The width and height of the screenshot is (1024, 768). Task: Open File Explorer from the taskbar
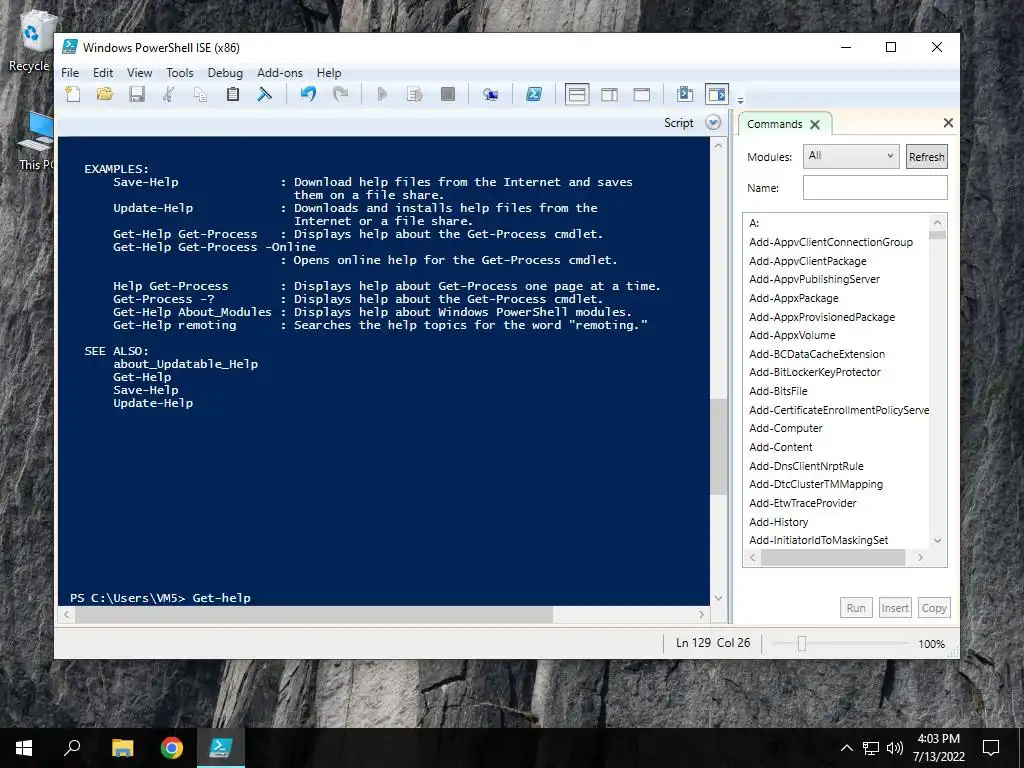[x=122, y=748]
